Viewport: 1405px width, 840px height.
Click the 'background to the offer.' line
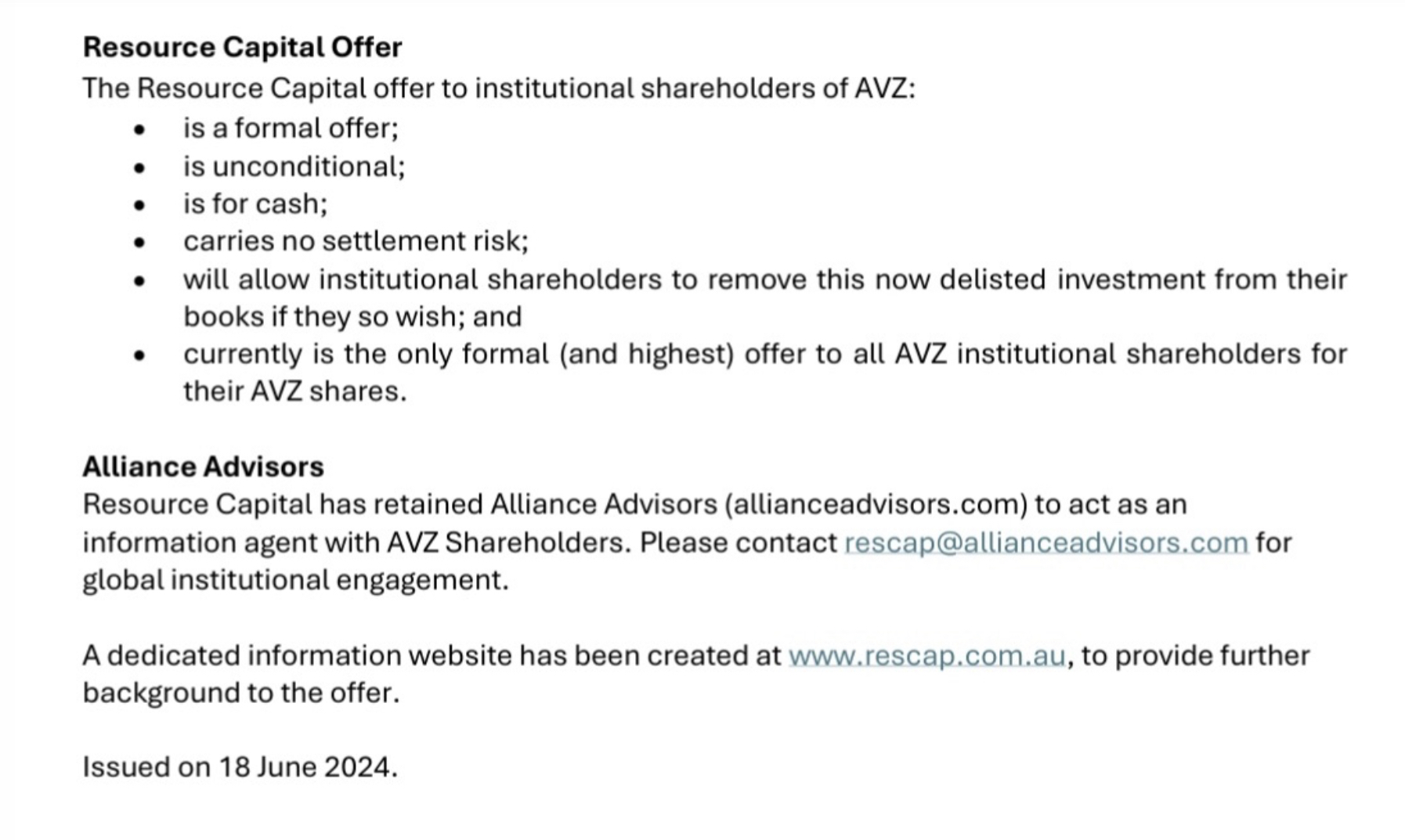pyautogui.click(x=240, y=693)
